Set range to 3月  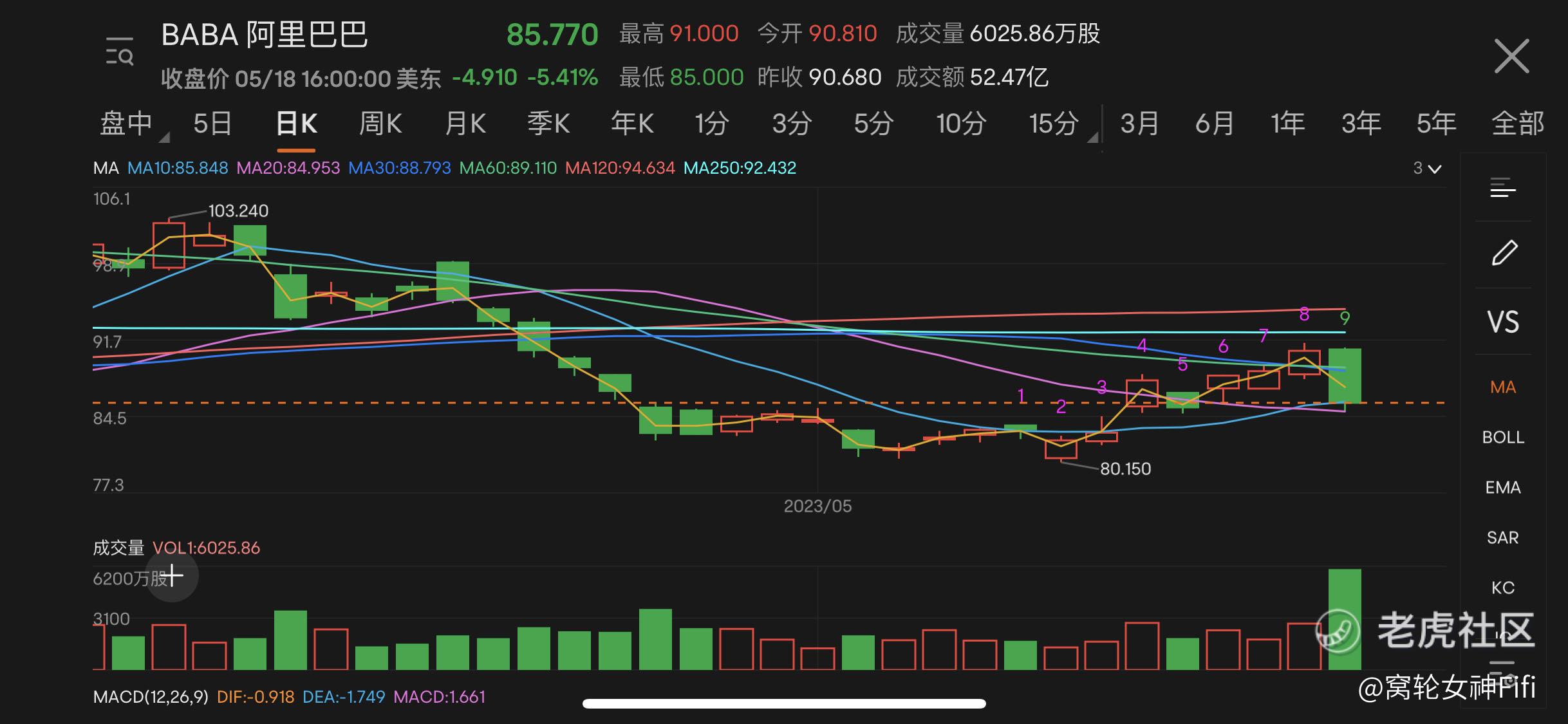[x=1139, y=123]
